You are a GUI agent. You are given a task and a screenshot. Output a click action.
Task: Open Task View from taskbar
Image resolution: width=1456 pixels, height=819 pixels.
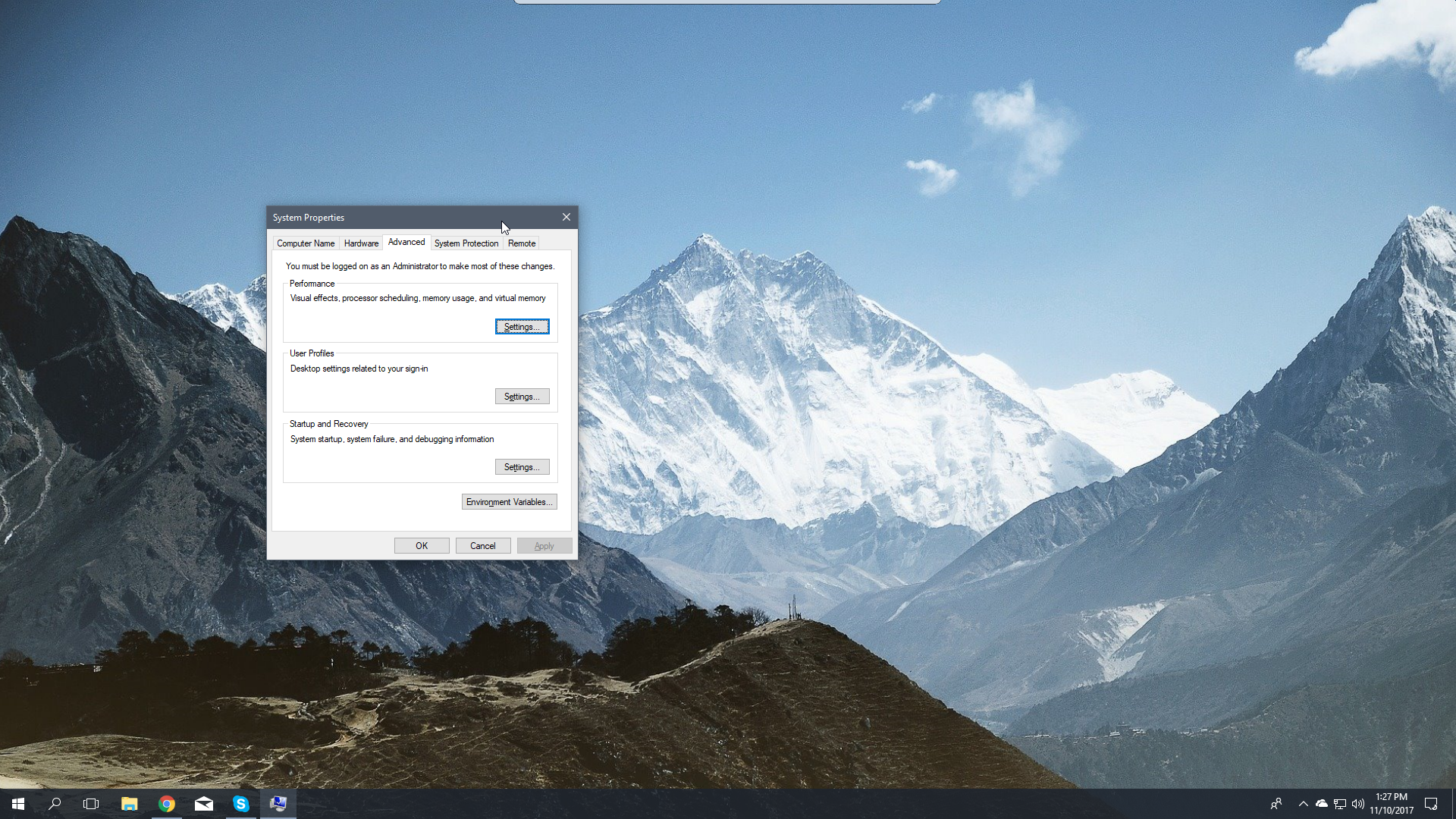(x=91, y=804)
